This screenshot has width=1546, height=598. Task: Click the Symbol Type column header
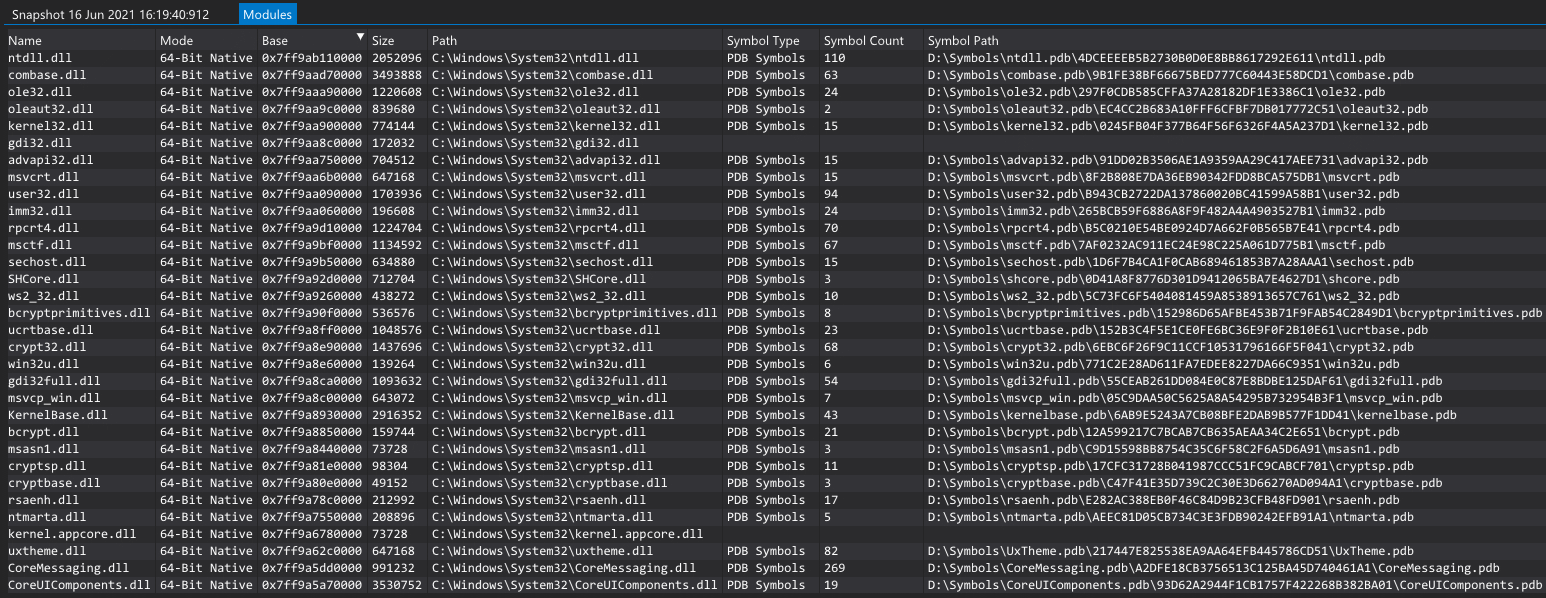(762, 40)
